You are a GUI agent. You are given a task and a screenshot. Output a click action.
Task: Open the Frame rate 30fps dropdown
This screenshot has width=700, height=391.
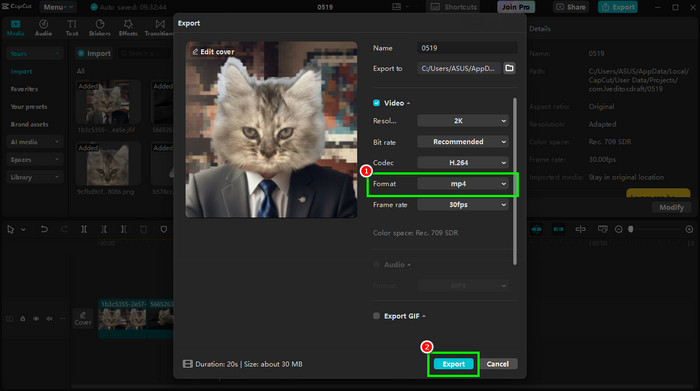click(x=463, y=204)
